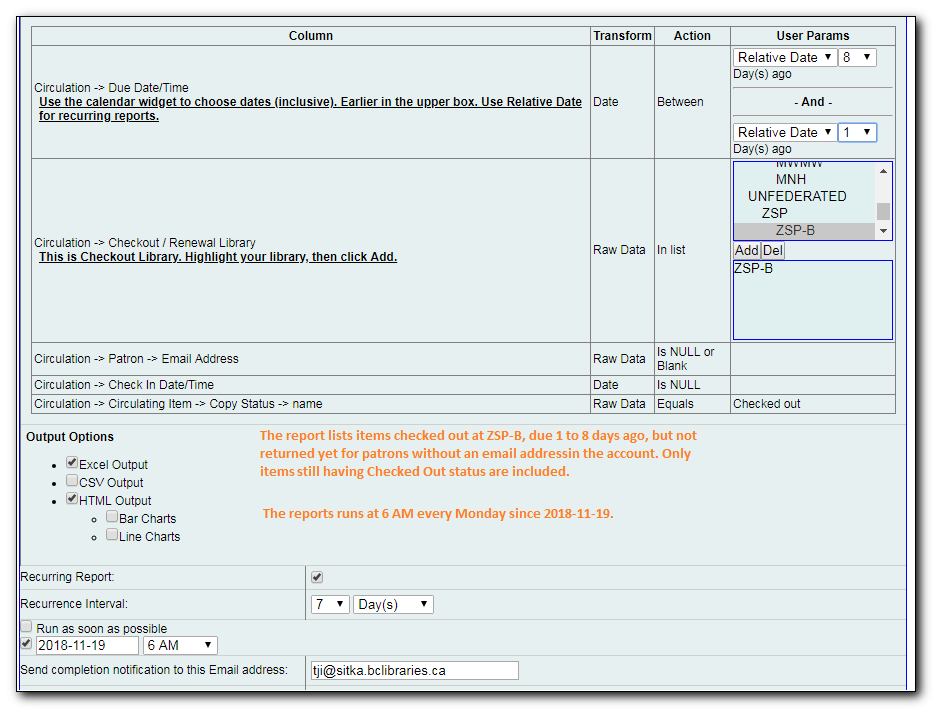933x709 pixels.
Task: Check Run as soon as possible
Action: [27, 627]
